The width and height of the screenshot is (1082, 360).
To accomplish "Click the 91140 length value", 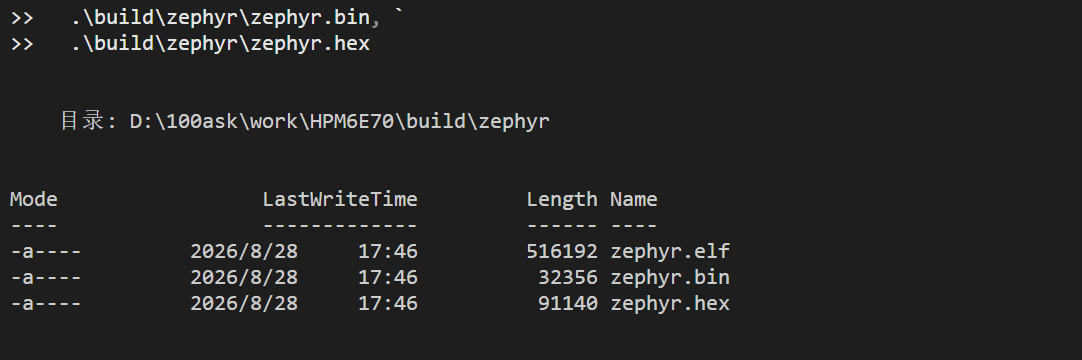I will 568,304.
